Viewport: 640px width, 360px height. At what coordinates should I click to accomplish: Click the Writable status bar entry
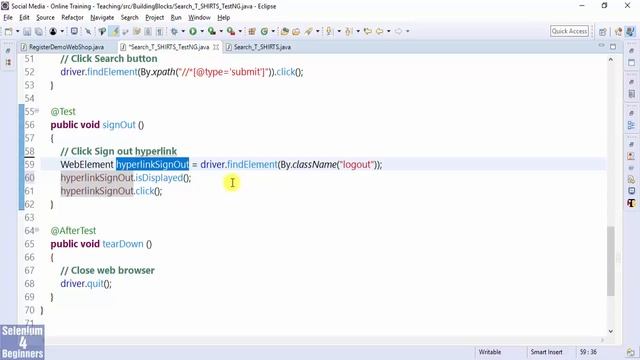489,352
